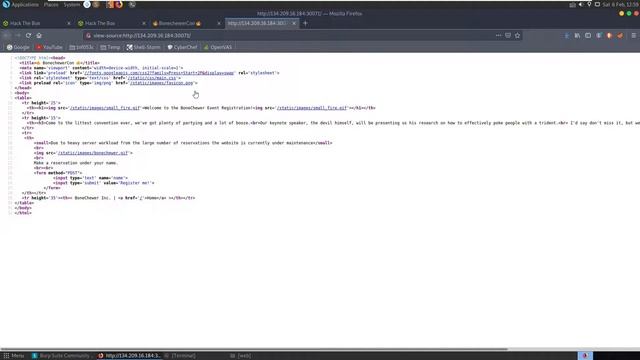Open page actions three-dots menu
Screen dimensions: 640x360
[498, 36]
